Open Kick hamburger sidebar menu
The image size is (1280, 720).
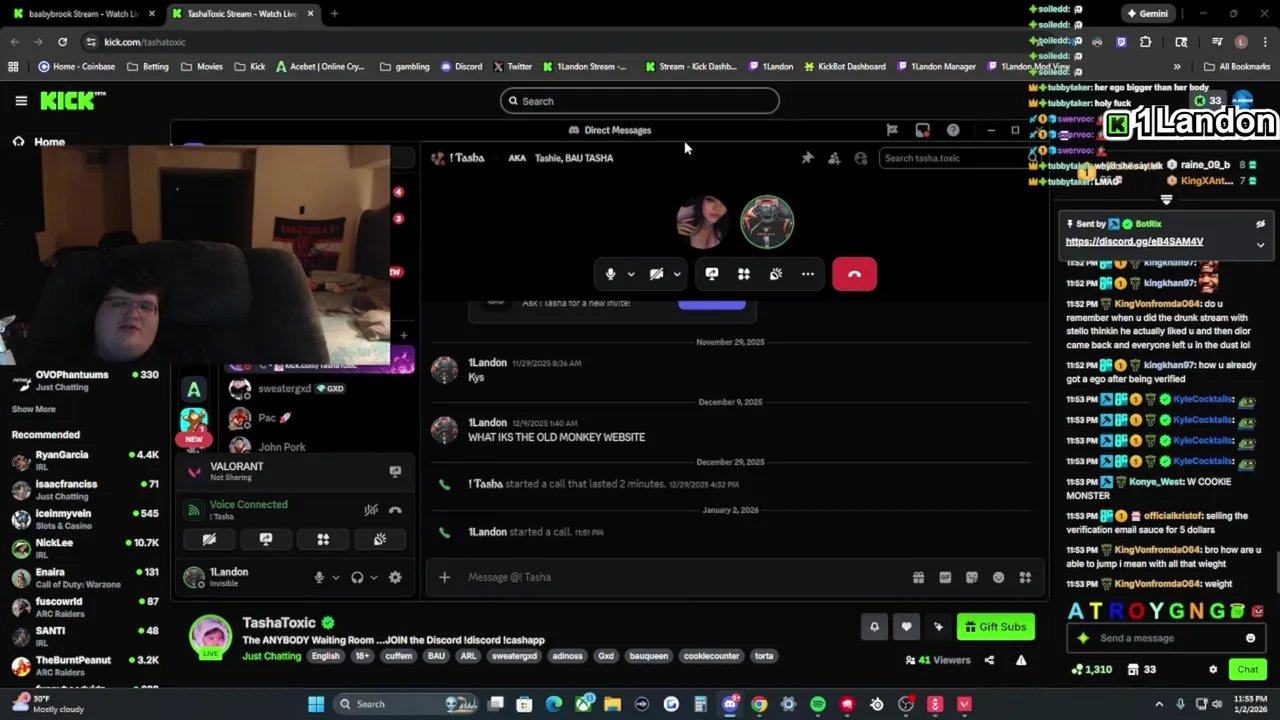[x=21, y=101]
